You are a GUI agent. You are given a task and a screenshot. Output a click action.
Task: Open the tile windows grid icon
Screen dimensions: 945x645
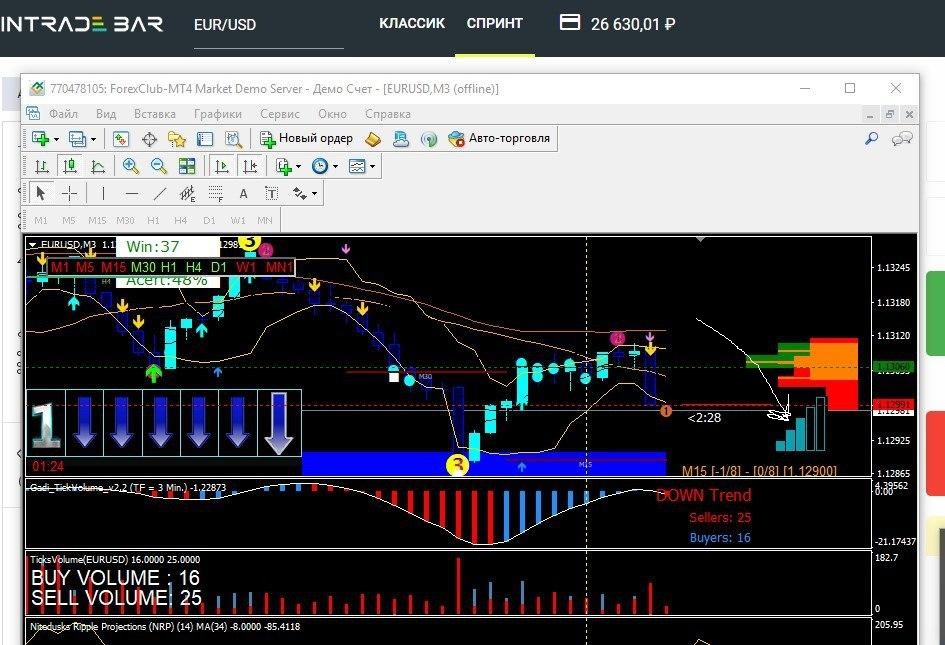pos(187,166)
